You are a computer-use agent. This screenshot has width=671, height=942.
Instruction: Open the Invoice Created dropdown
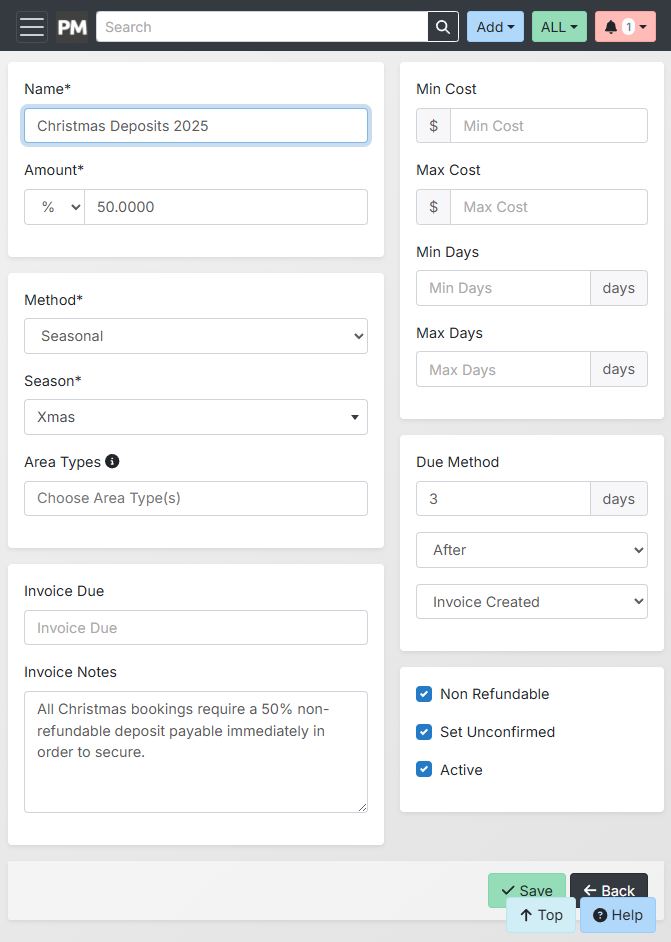click(x=531, y=602)
